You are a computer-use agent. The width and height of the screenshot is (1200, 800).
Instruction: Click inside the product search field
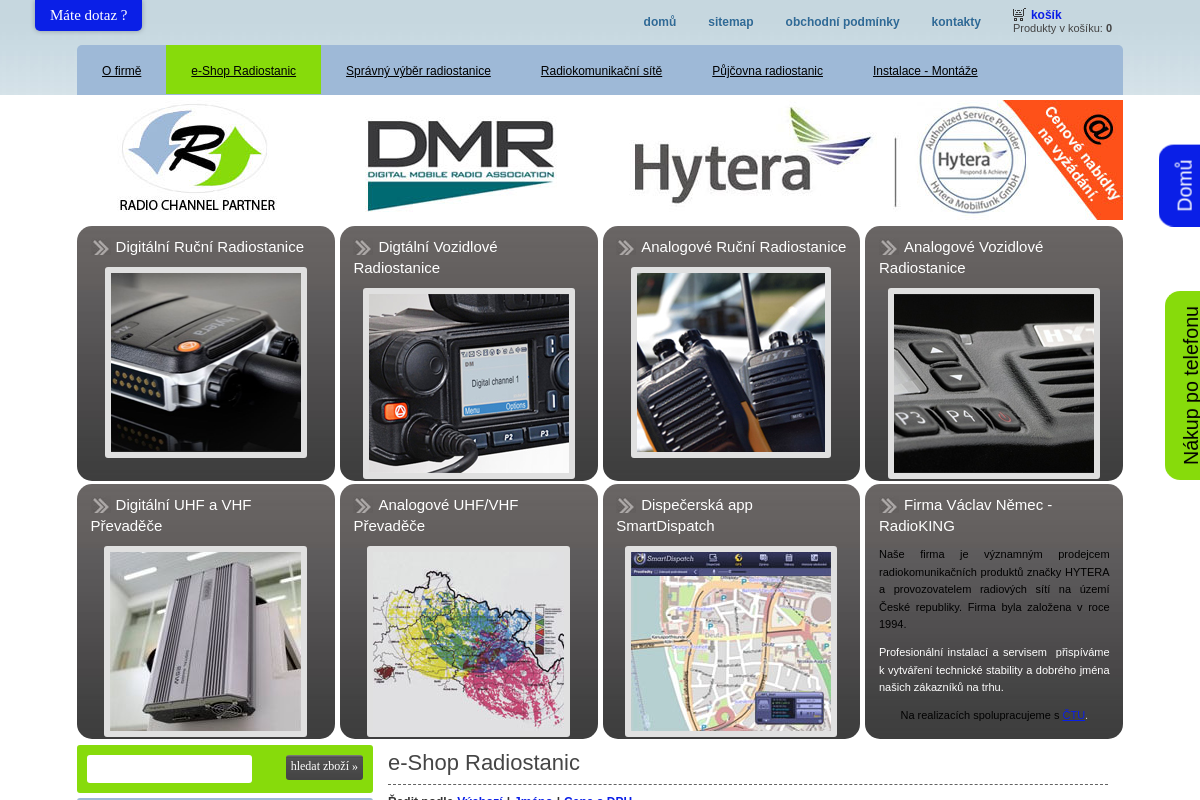(x=168, y=769)
